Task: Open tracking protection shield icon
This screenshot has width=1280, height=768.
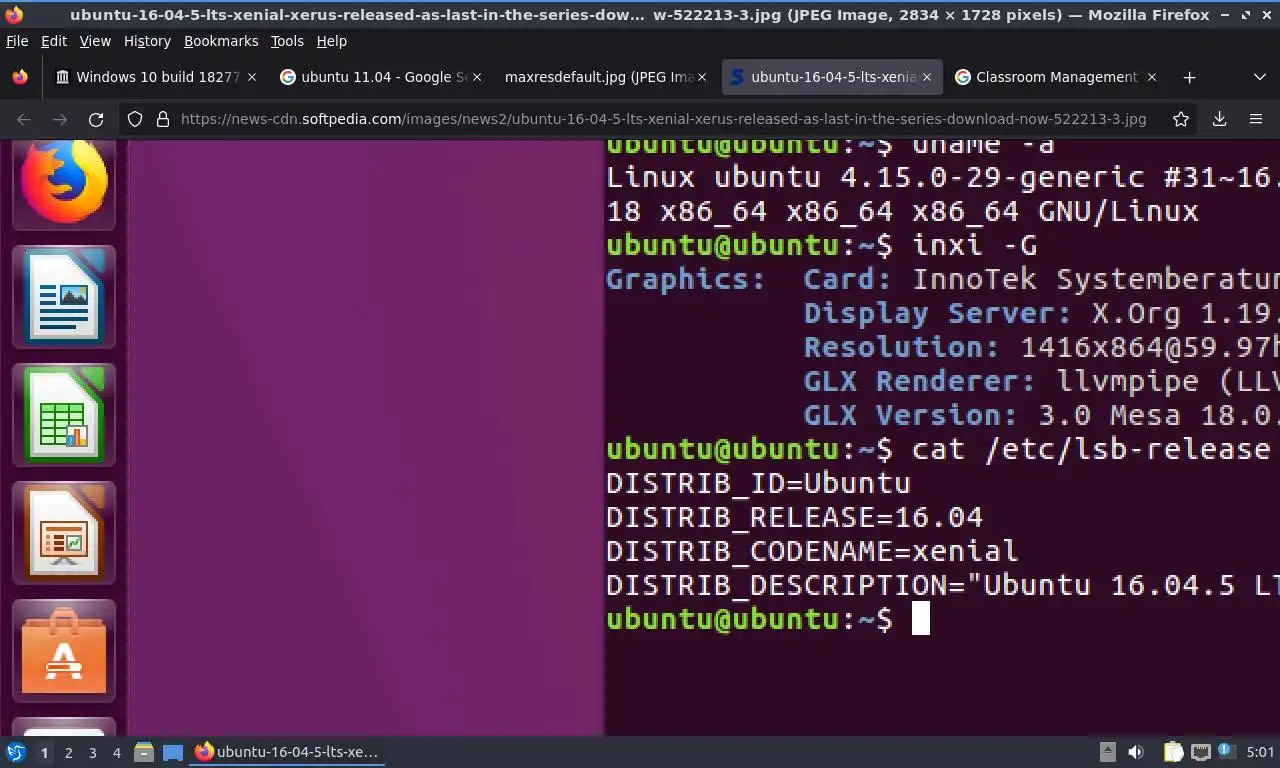Action: click(135, 119)
